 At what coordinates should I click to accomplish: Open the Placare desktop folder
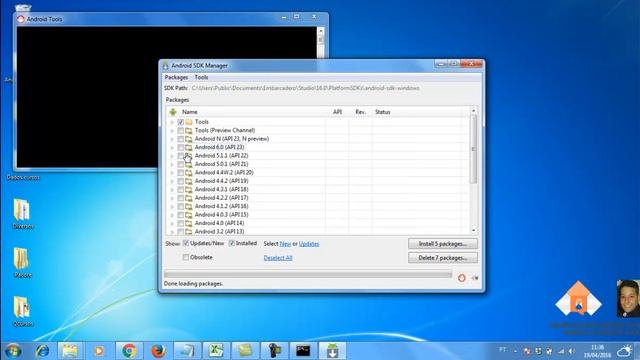[x=22, y=262]
